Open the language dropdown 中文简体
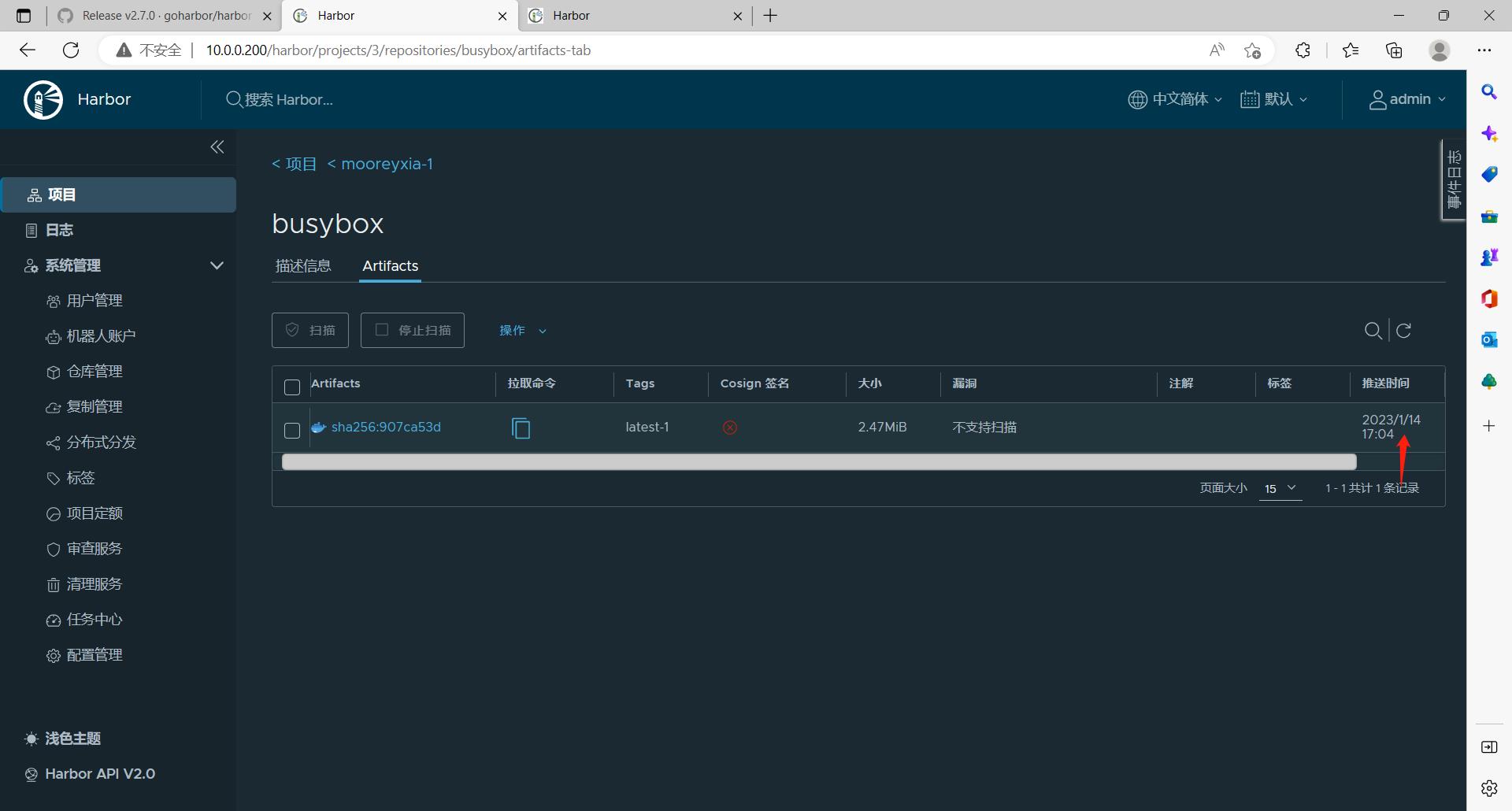The image size is (1512, 811). tap(1175, 99)
